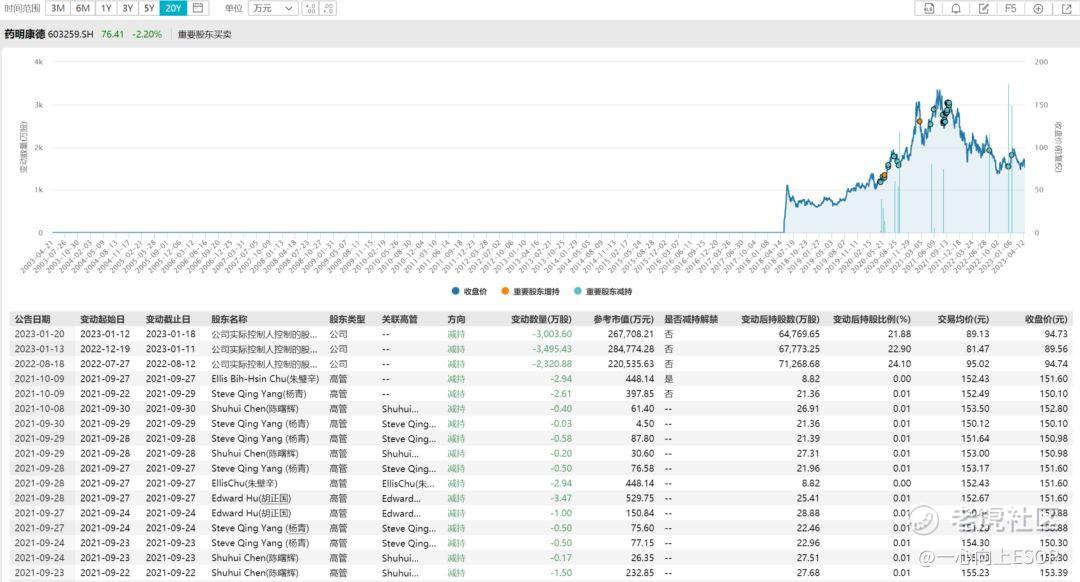This screenshot has height=582, width=1080.
Task: Open the 万元 unit dropdown
Action: [273, 8]
